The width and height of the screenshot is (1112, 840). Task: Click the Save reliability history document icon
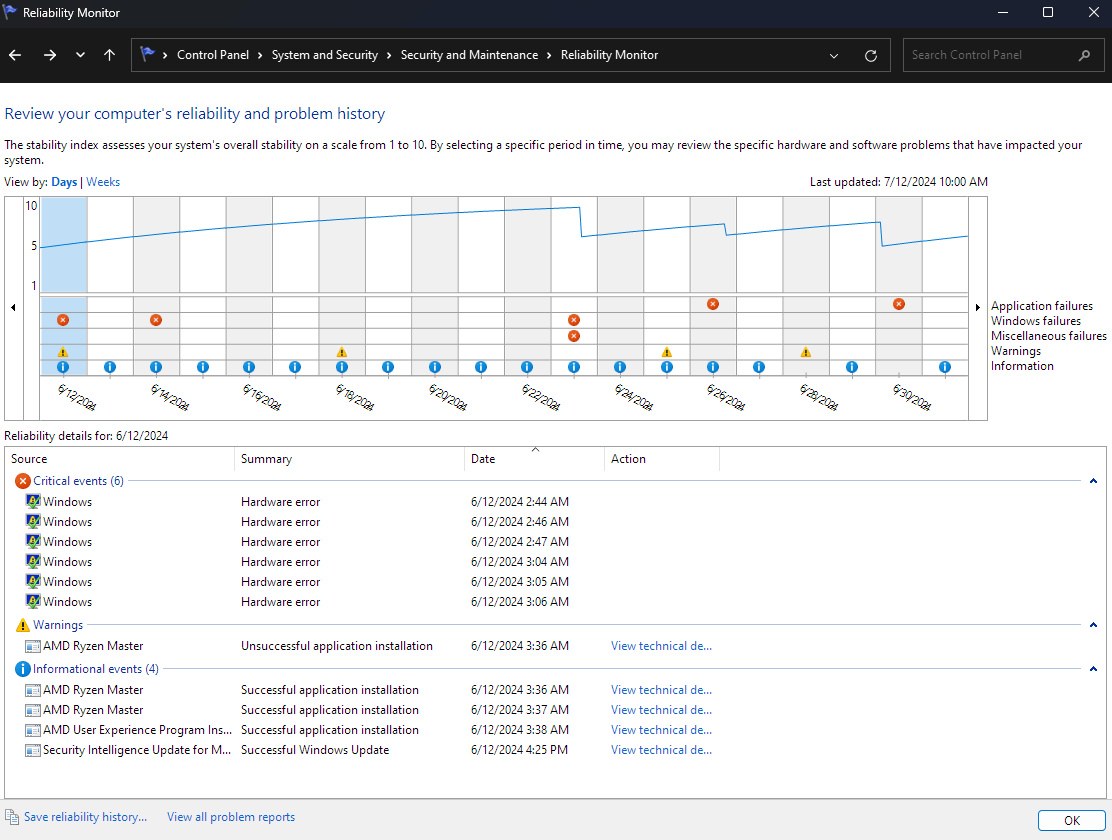[11, 817]
